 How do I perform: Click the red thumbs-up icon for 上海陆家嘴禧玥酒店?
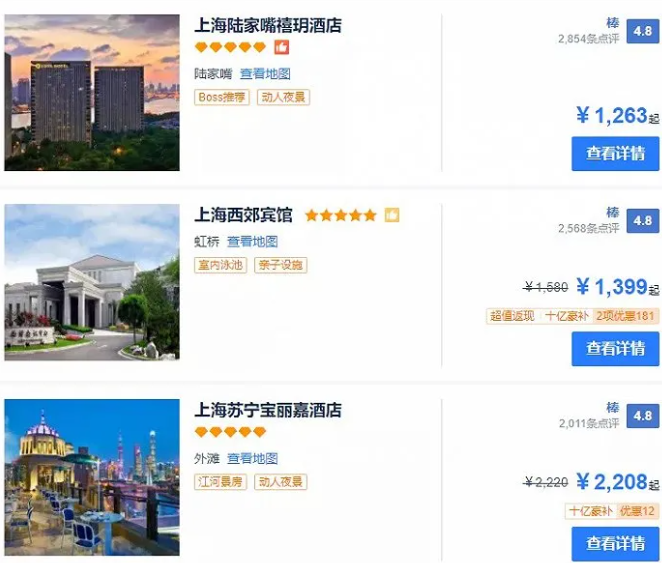click(x=282, y=47)
